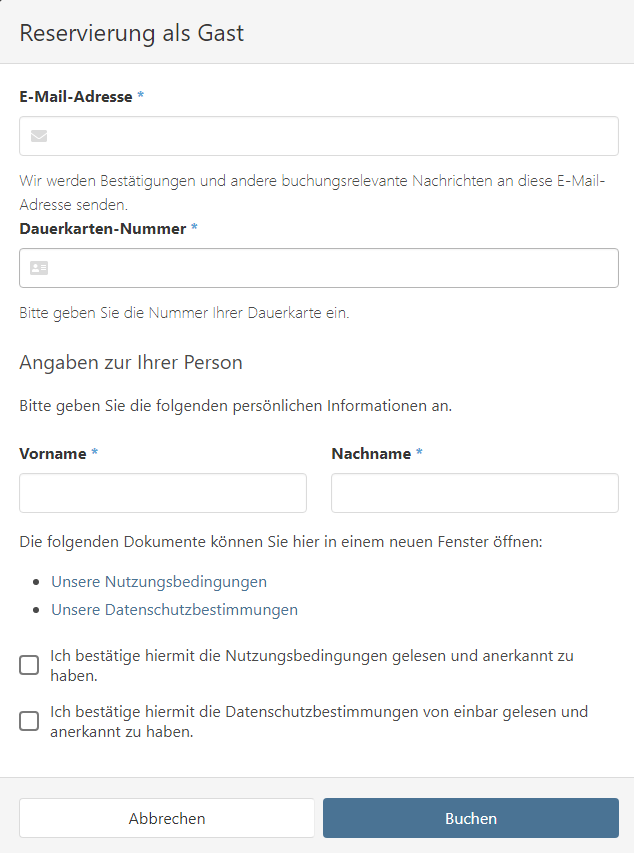Click the membership card glyph in Dauerkarten-Nummer
The image size is (634, 853).
(38, 267)
